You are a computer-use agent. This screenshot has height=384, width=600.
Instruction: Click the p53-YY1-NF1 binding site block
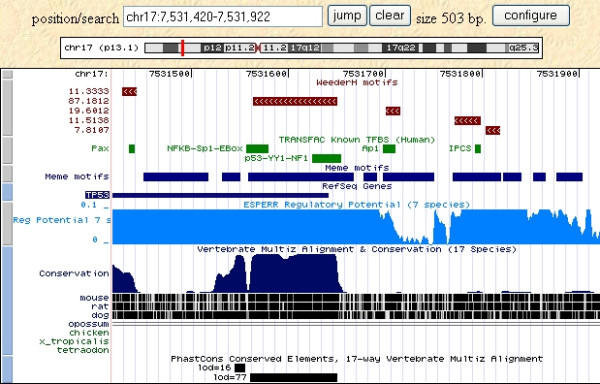pyautogui.click(x=326, y=158)
